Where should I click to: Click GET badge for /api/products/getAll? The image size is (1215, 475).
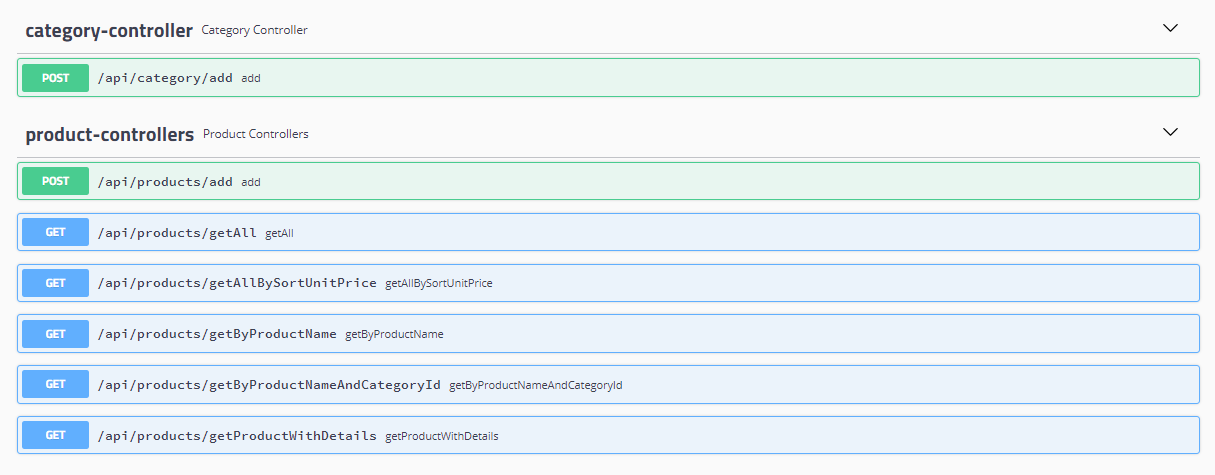pos(56,232)
